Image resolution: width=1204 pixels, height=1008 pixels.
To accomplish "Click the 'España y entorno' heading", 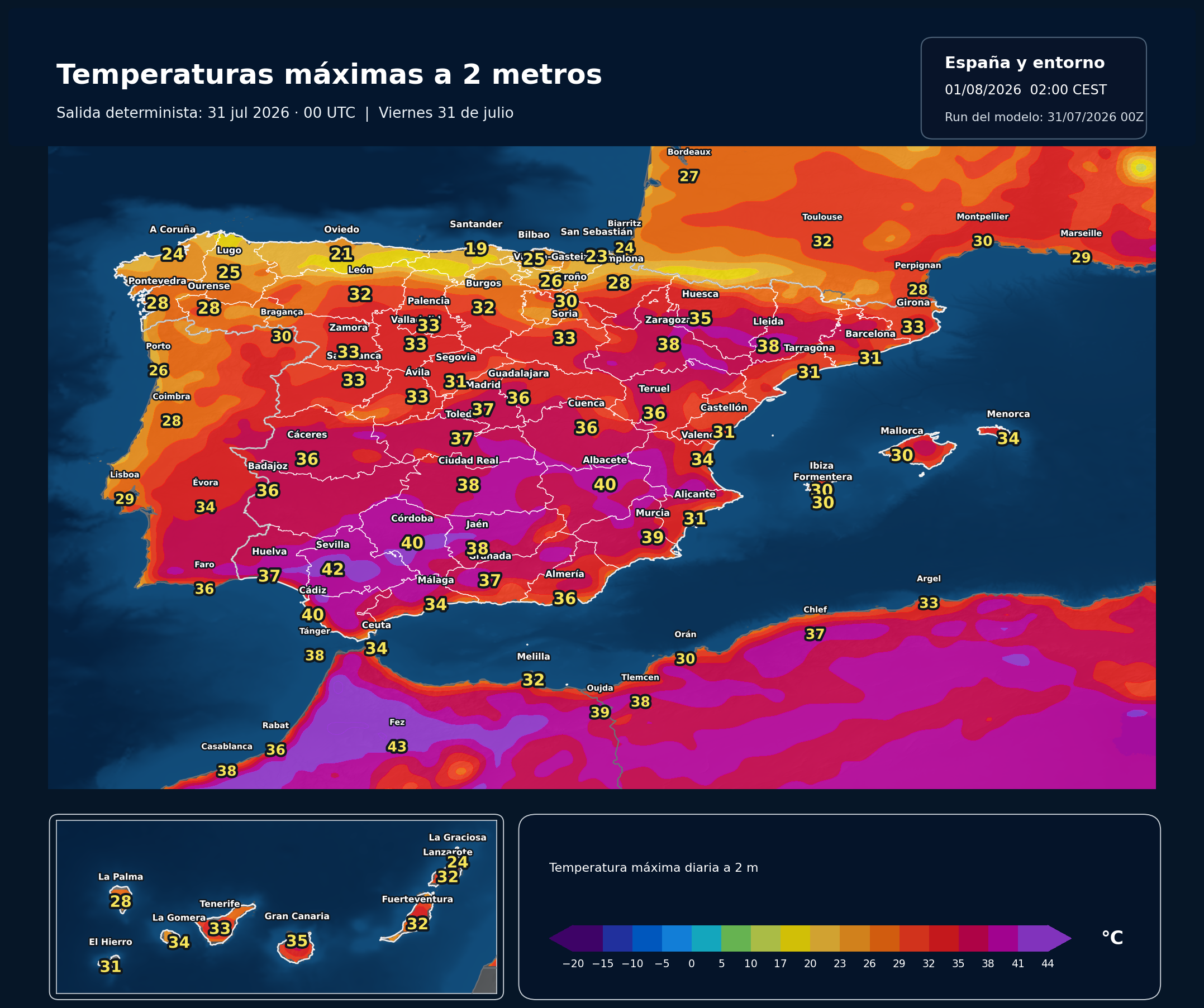I will coord(1025,63).
